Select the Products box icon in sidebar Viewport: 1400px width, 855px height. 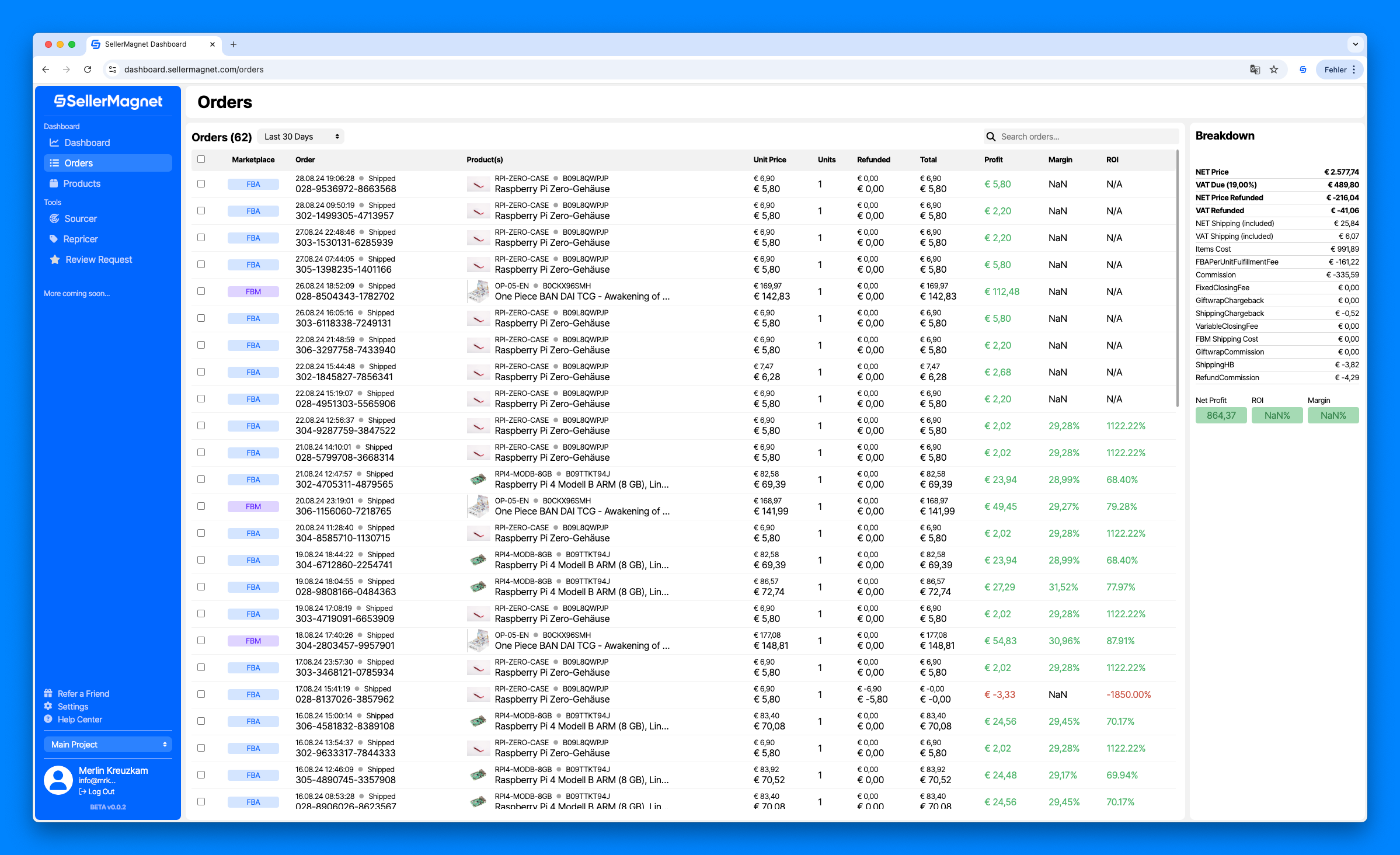point(54,183)
